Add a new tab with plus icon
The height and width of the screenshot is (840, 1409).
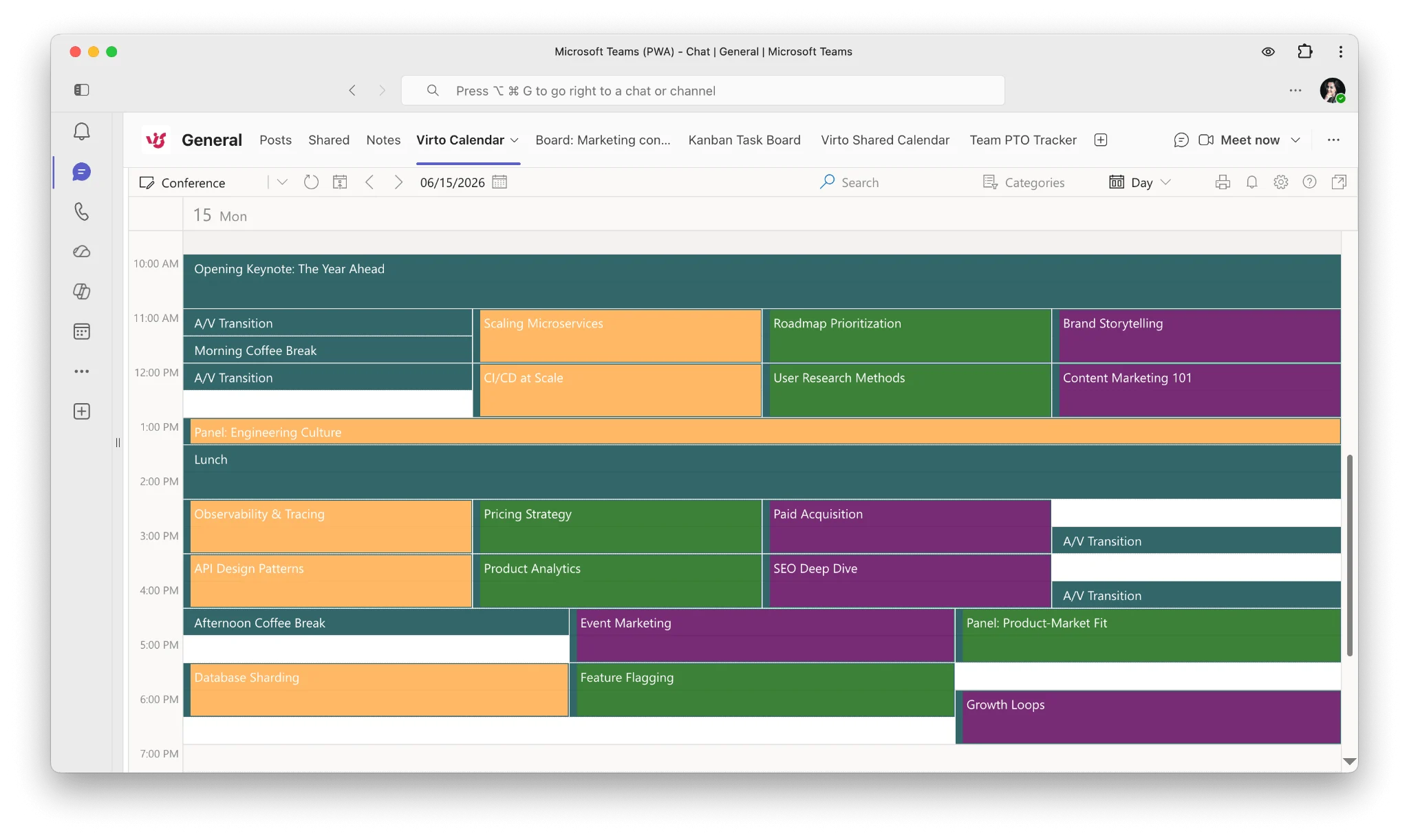[1101, 140]
